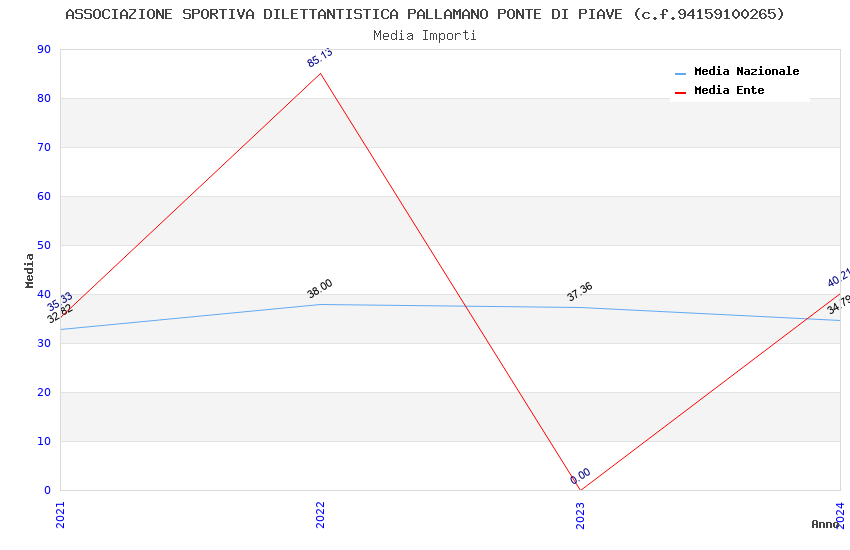Click the 85.13 peak data label
Screen dimensions: 850x550
point(320,58)
